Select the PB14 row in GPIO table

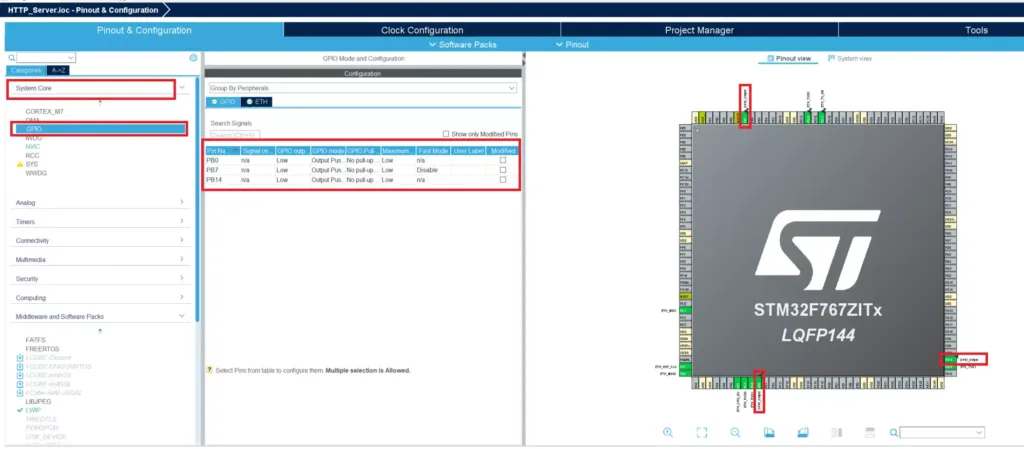click(362, 179)
